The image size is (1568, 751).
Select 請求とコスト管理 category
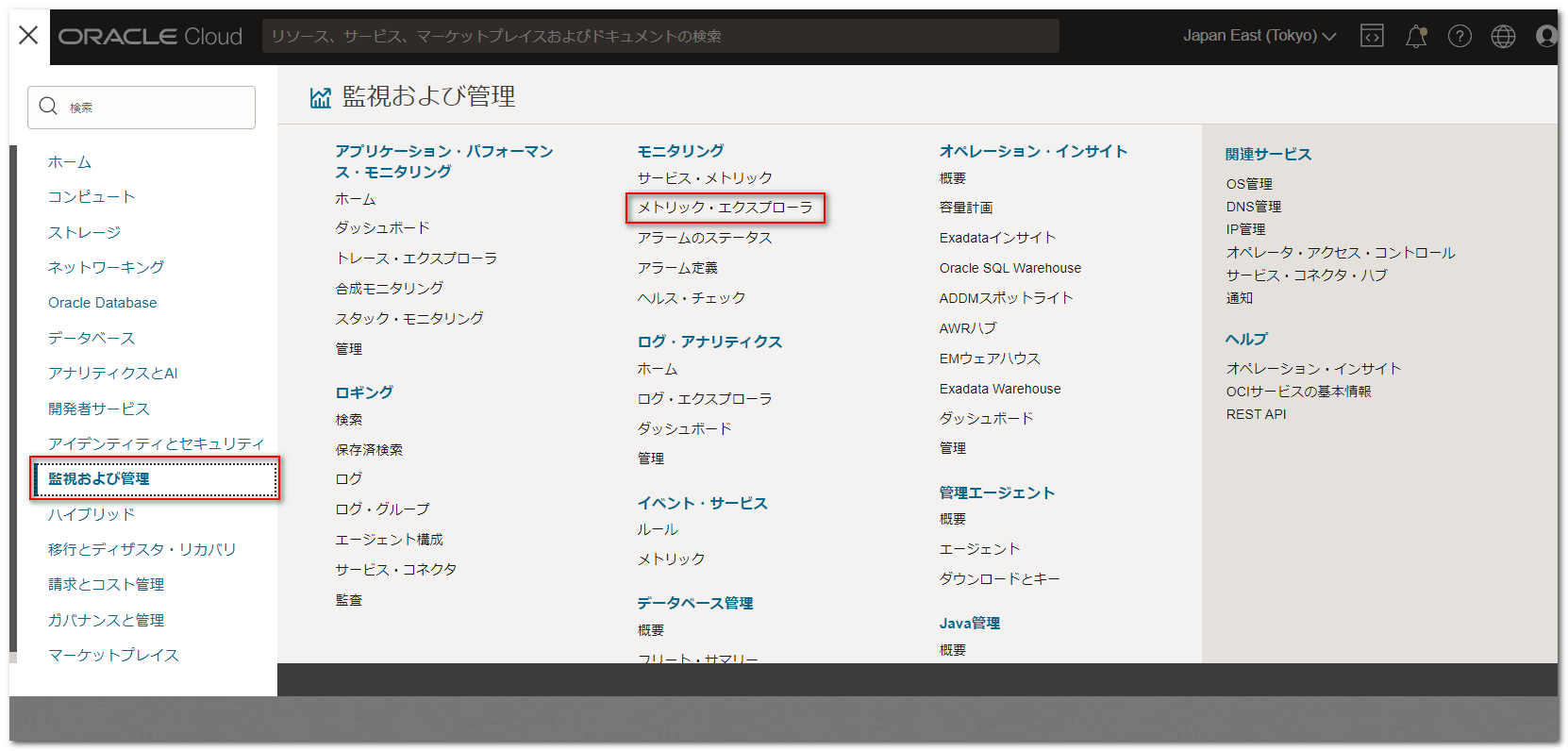tap(107, 585)
